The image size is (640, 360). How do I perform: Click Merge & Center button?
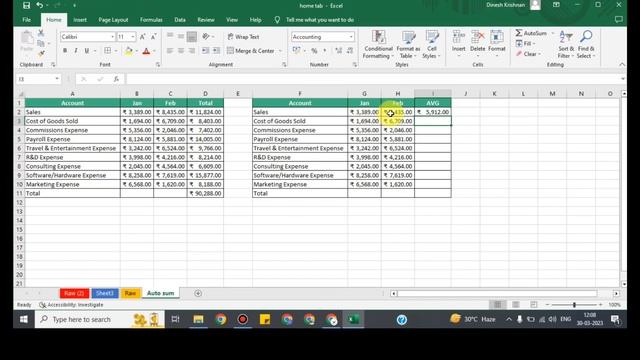[251, 51]
